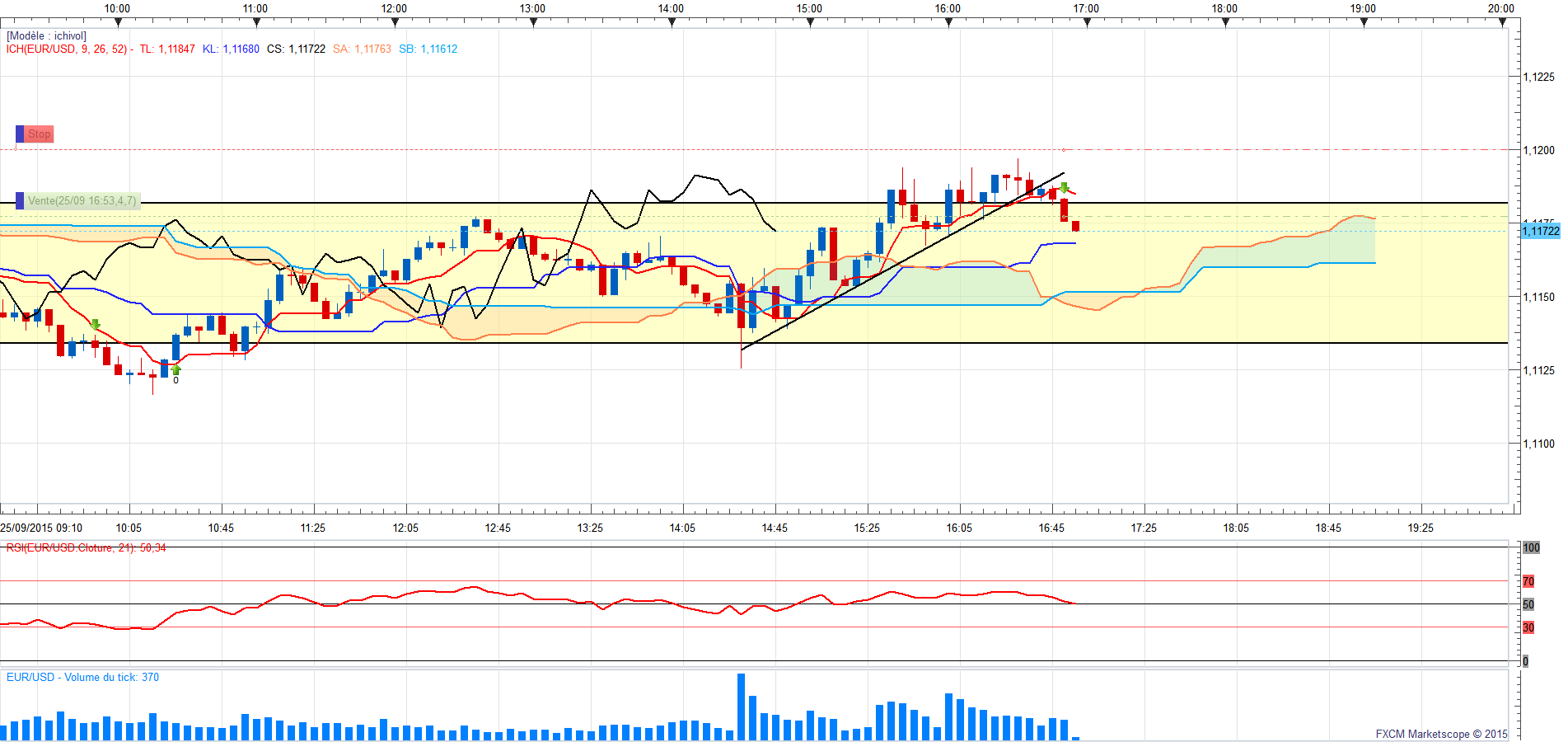This screenshot has width=1568, height=742.
Task: Click the red 30 level on RSI scale
Action: 1528,628
